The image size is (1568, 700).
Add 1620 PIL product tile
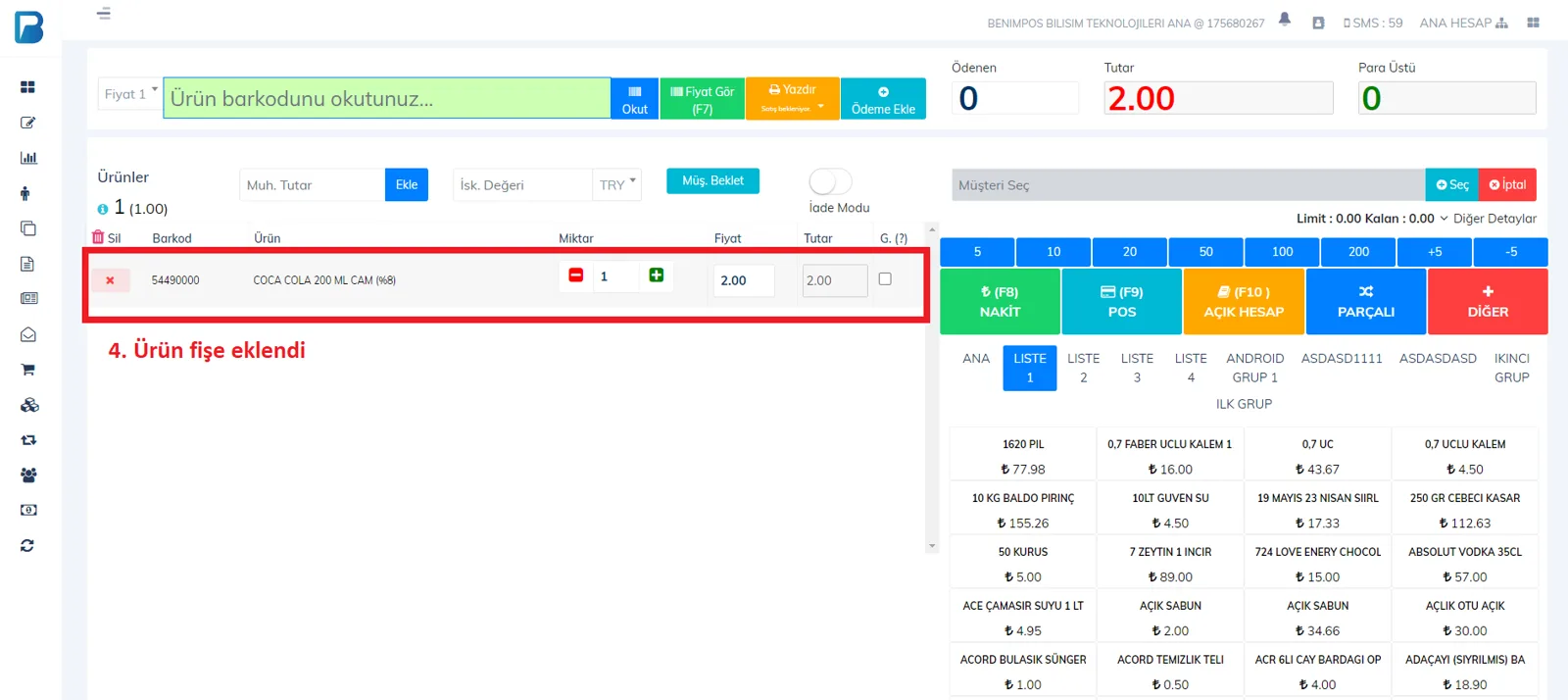1023,456
